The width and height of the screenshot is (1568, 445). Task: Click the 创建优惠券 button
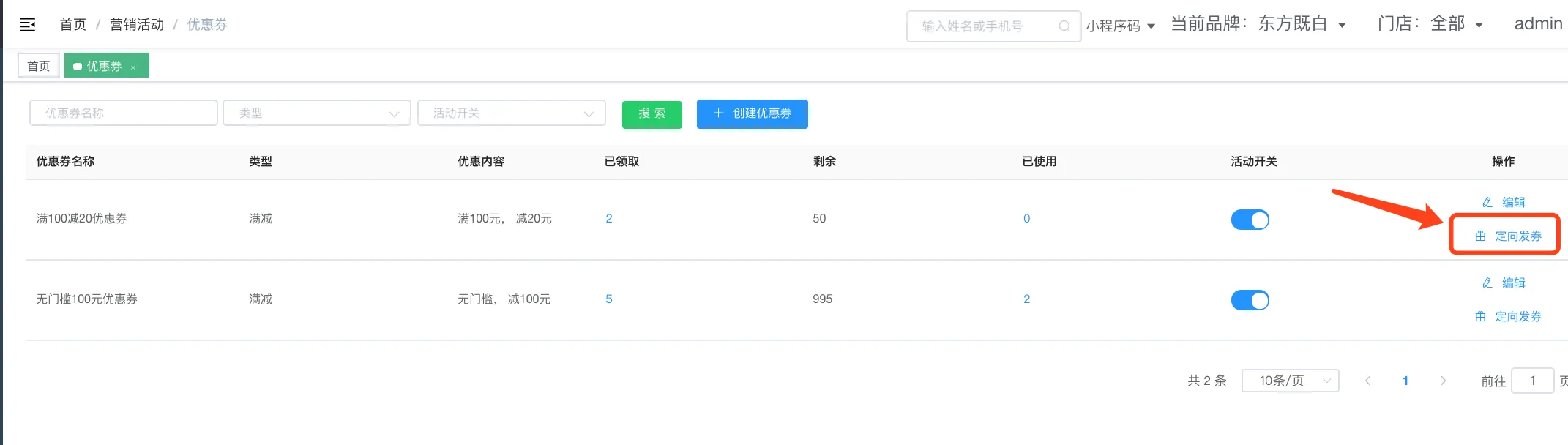[x=752, y=113]
